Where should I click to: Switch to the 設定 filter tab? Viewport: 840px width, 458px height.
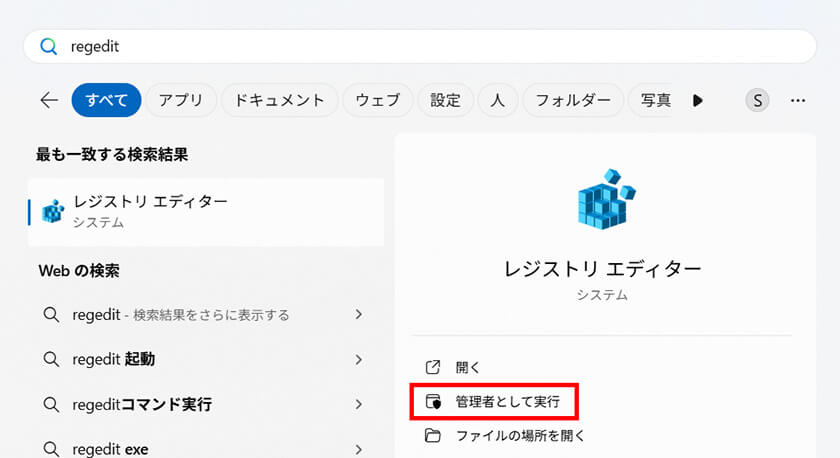tap(445, 100)
